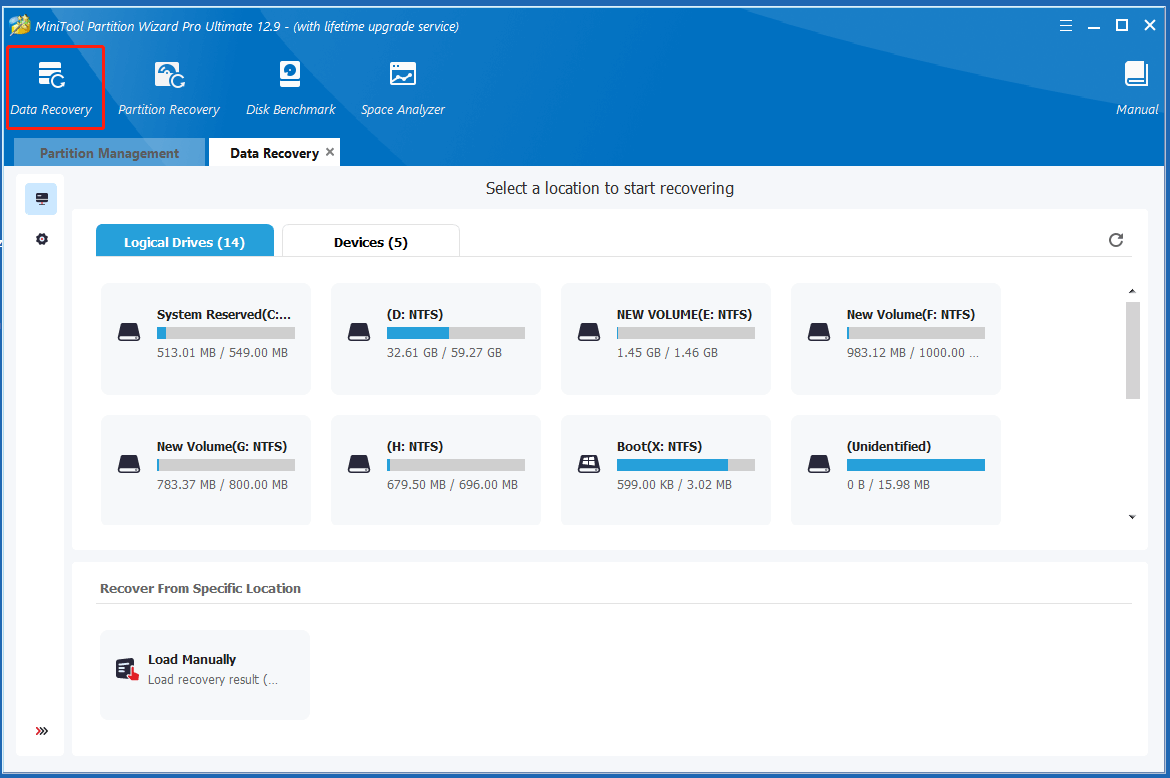Click the 0 B / 15.98 MB text
Image resolution: width=1170 pixels, height=778 pixels.
[888, 485]
